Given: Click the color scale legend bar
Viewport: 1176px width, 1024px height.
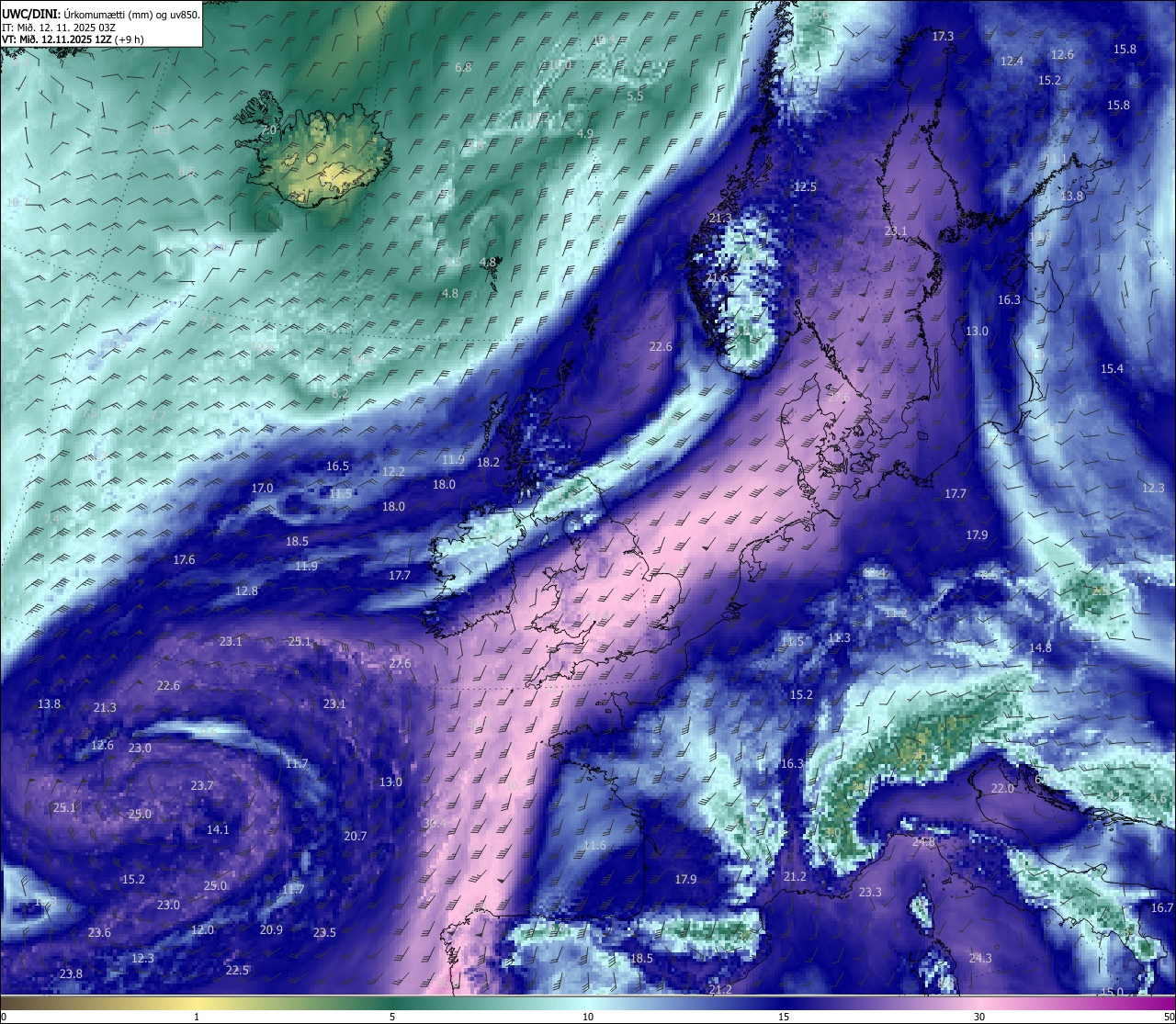Looking at the screenshot, I should pyautogui.click(x=588, y=1002).
